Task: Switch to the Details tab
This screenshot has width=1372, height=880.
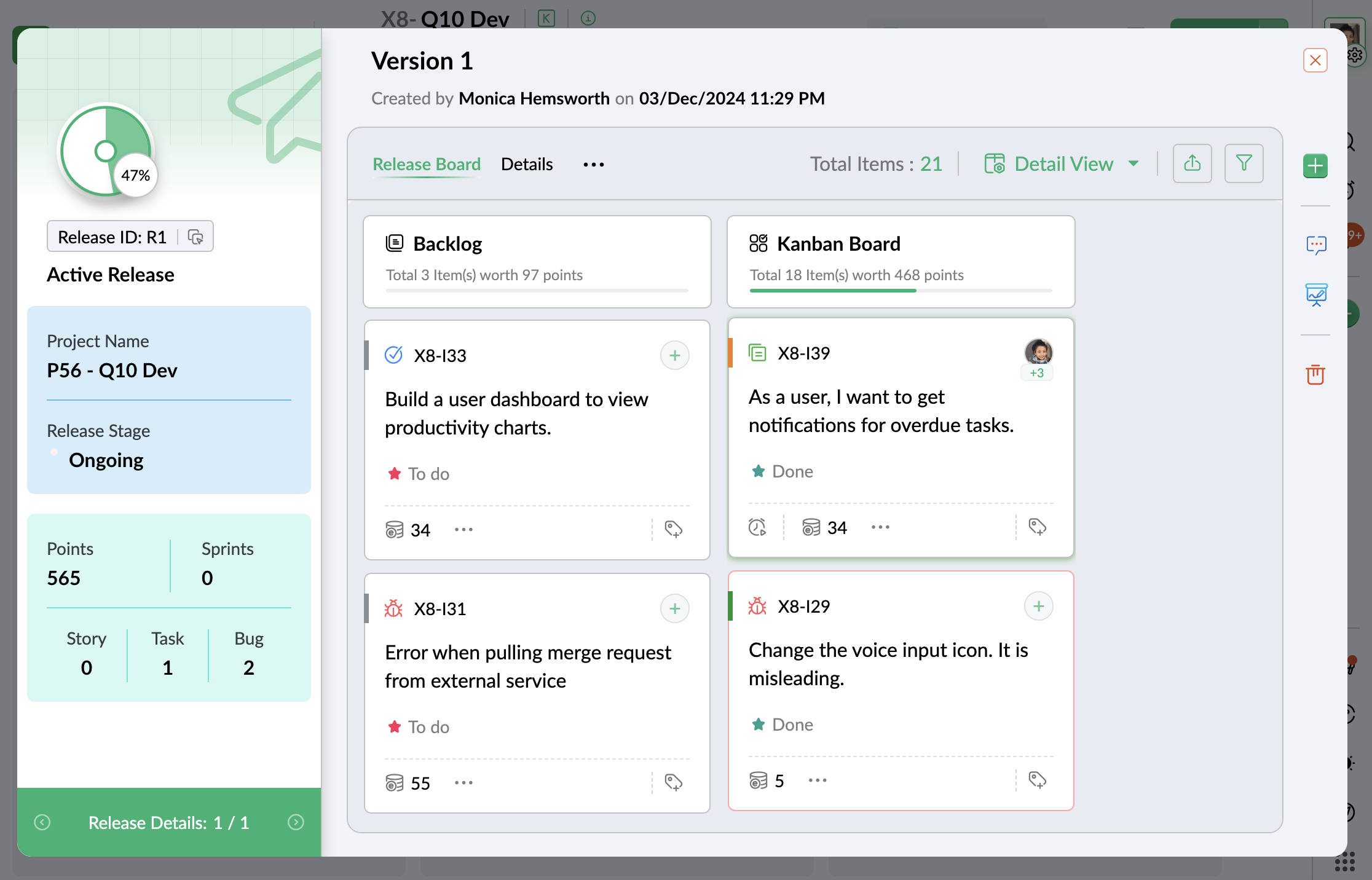Action: click(x=527, y=165)
